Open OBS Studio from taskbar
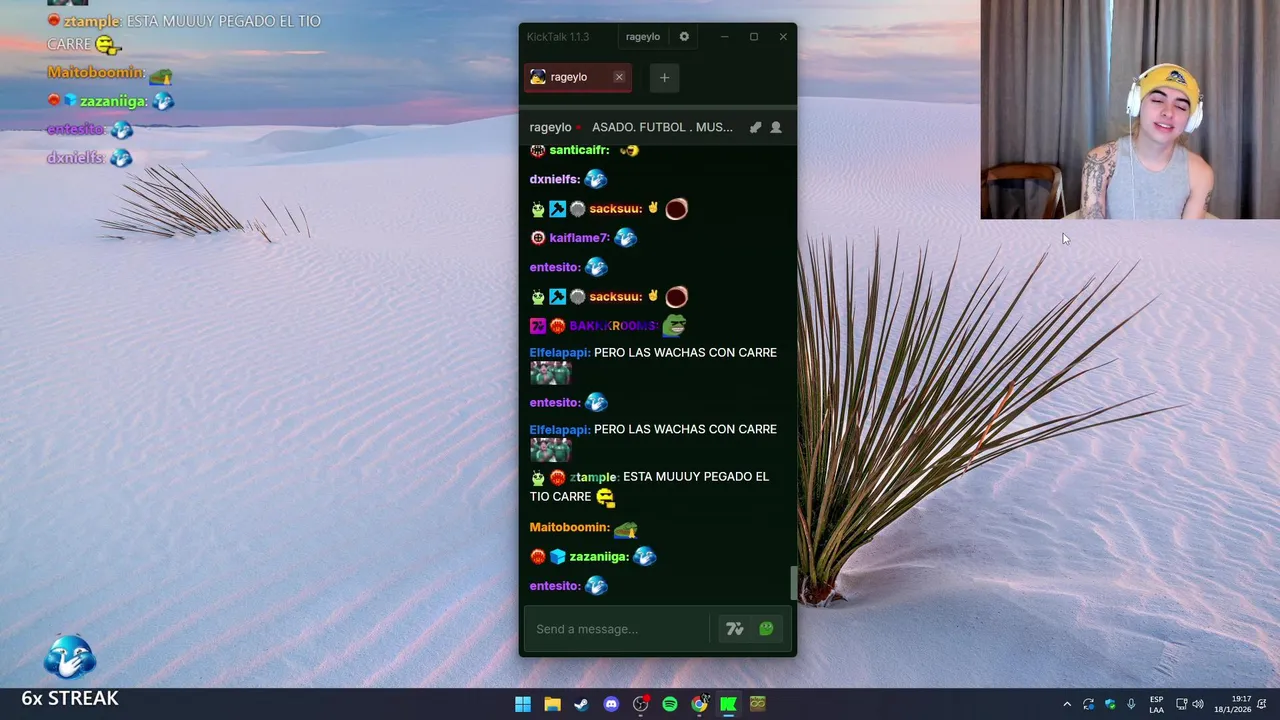The image size is (1280, 720). 640,704
